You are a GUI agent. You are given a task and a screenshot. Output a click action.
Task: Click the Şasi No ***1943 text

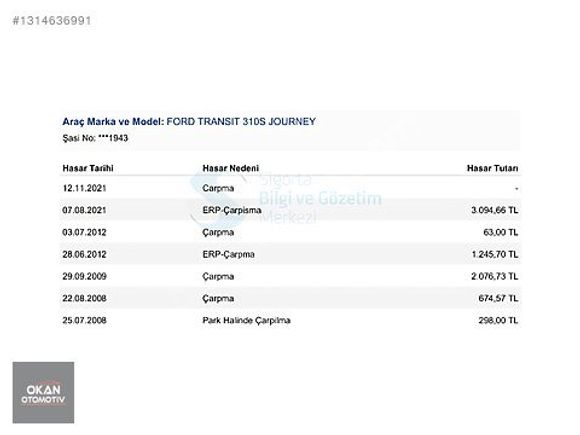[x=95, y=138]
